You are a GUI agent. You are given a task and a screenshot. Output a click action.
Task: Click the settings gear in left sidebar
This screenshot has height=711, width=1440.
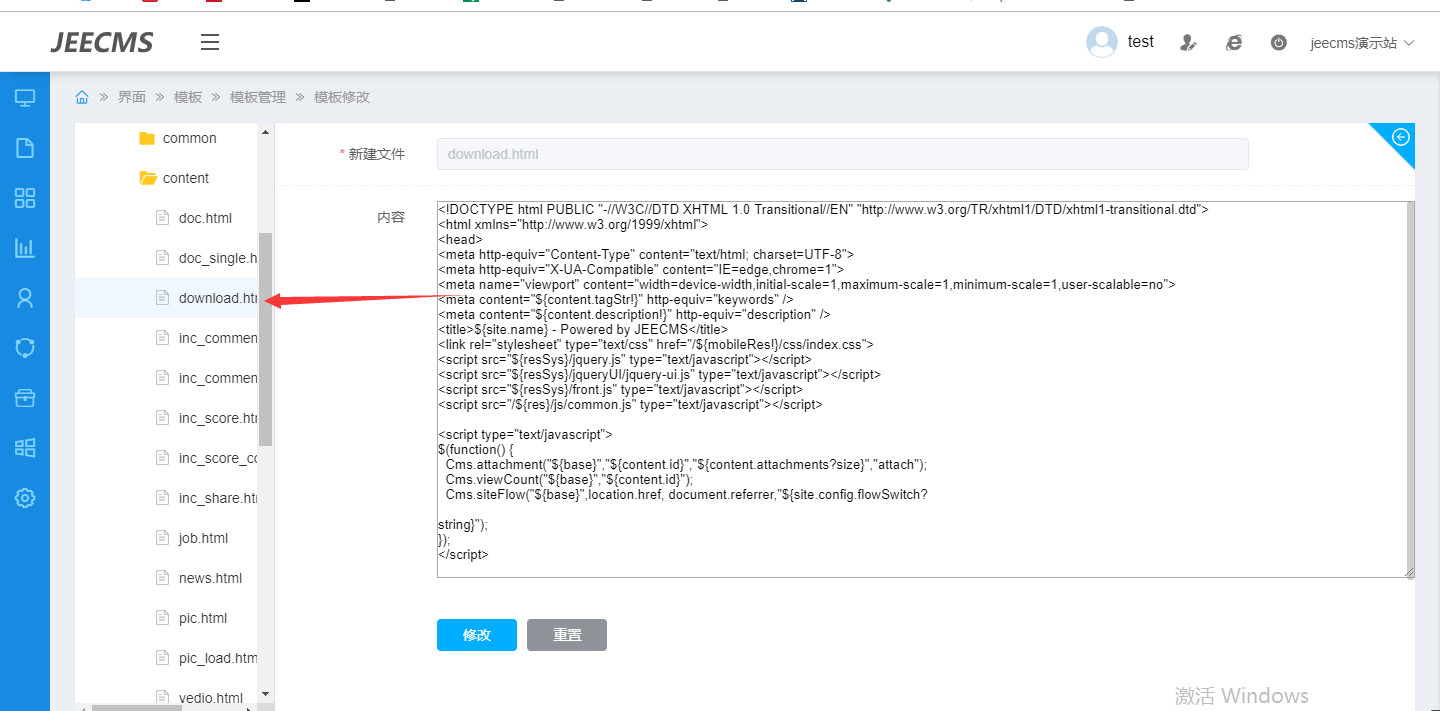click(x=25, y=498)
